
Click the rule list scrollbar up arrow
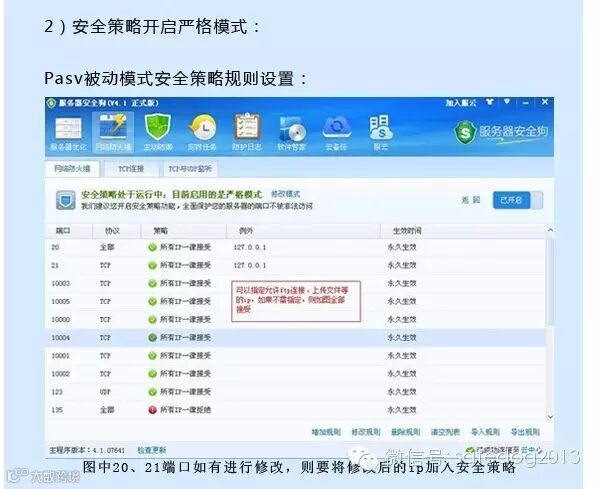(x=550, y=230)
